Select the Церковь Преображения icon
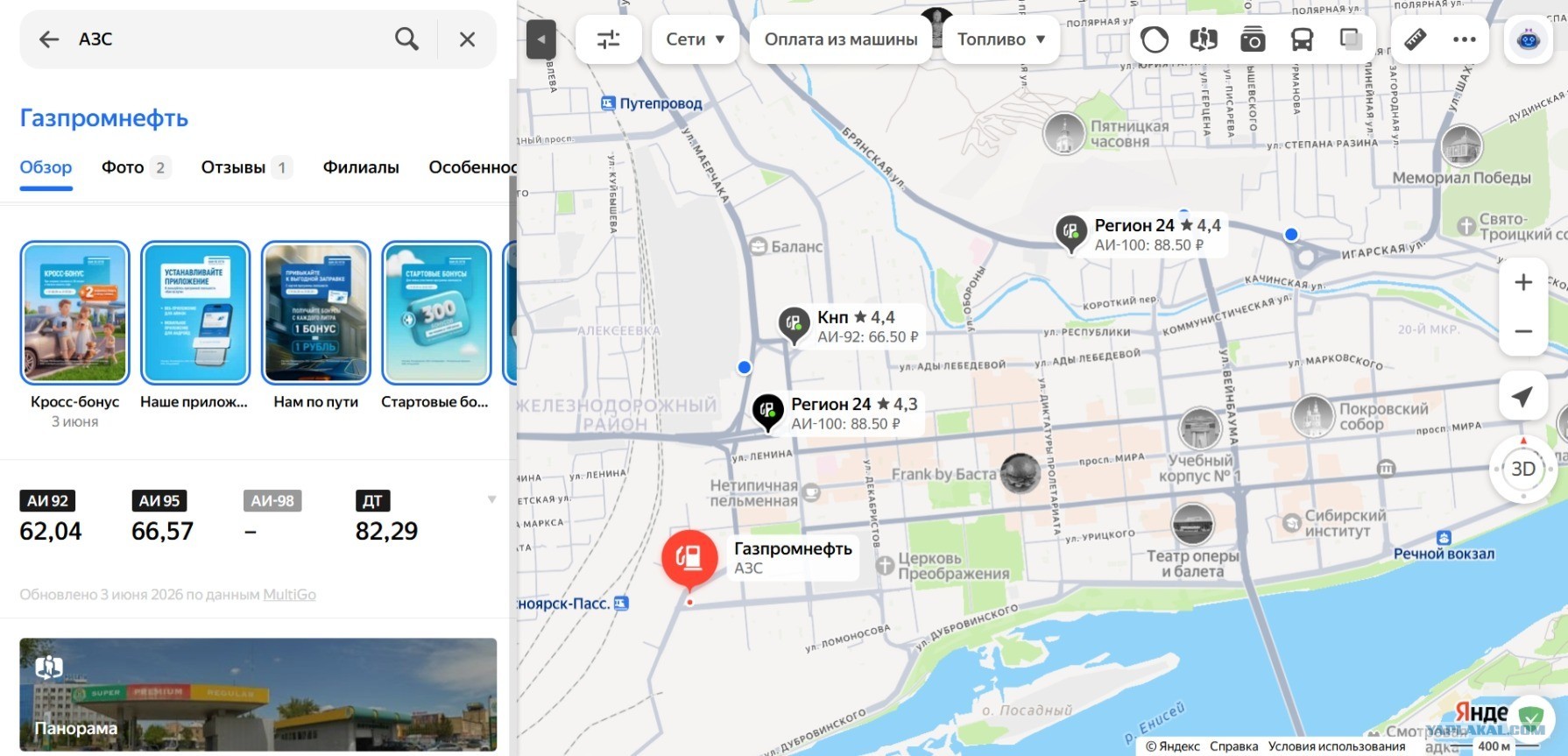Screen dimensions: 1568x756 (x=885, y=565)
